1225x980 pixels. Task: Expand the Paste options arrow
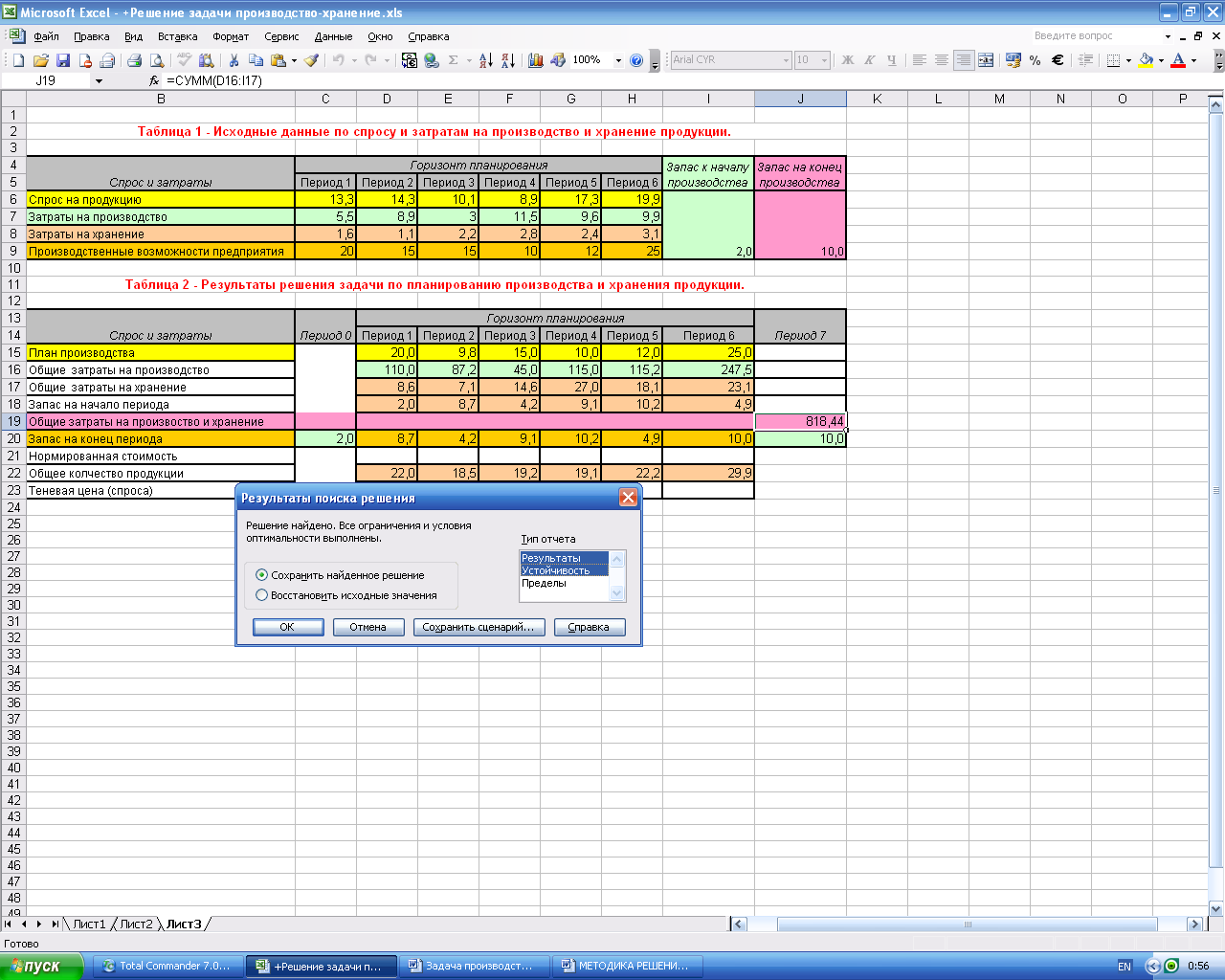click(x=294, y=60)
